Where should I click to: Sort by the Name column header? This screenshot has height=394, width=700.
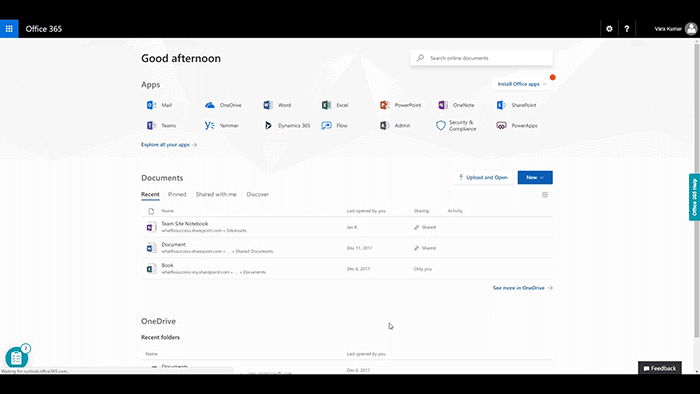pos(167,211)
